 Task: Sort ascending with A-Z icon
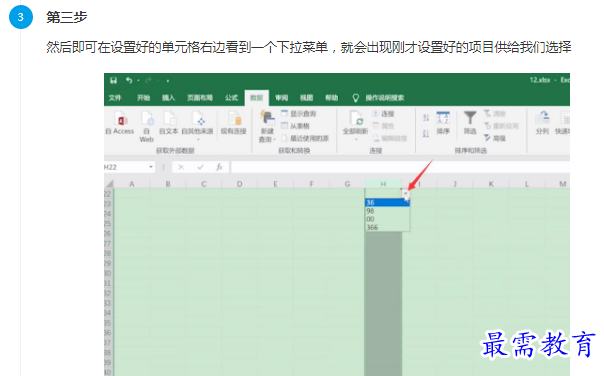coord(426,118)
